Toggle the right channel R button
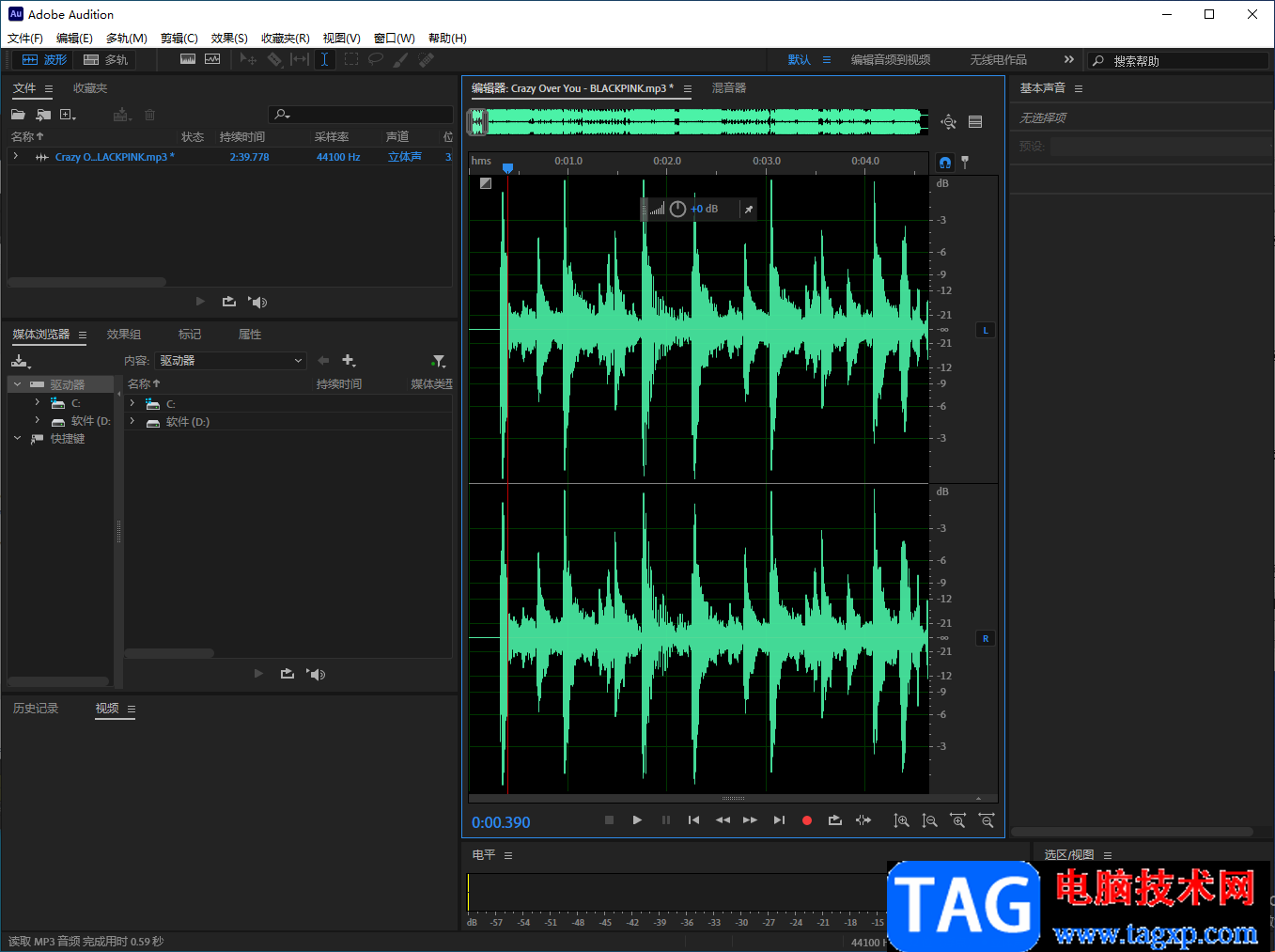Viewport: 1275px width, 952px height. [986, 638]
